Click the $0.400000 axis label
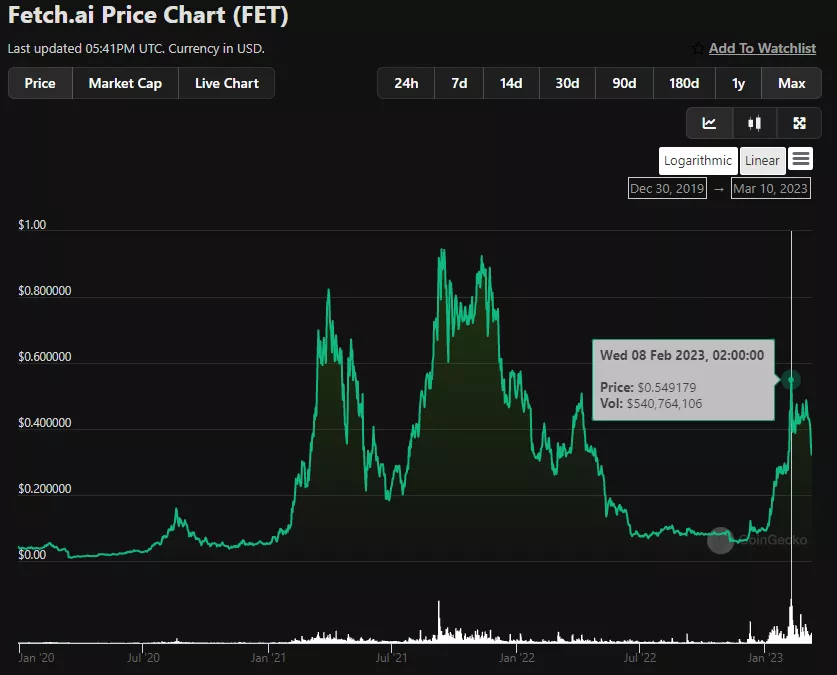The image size is (837, 675). 45,423
